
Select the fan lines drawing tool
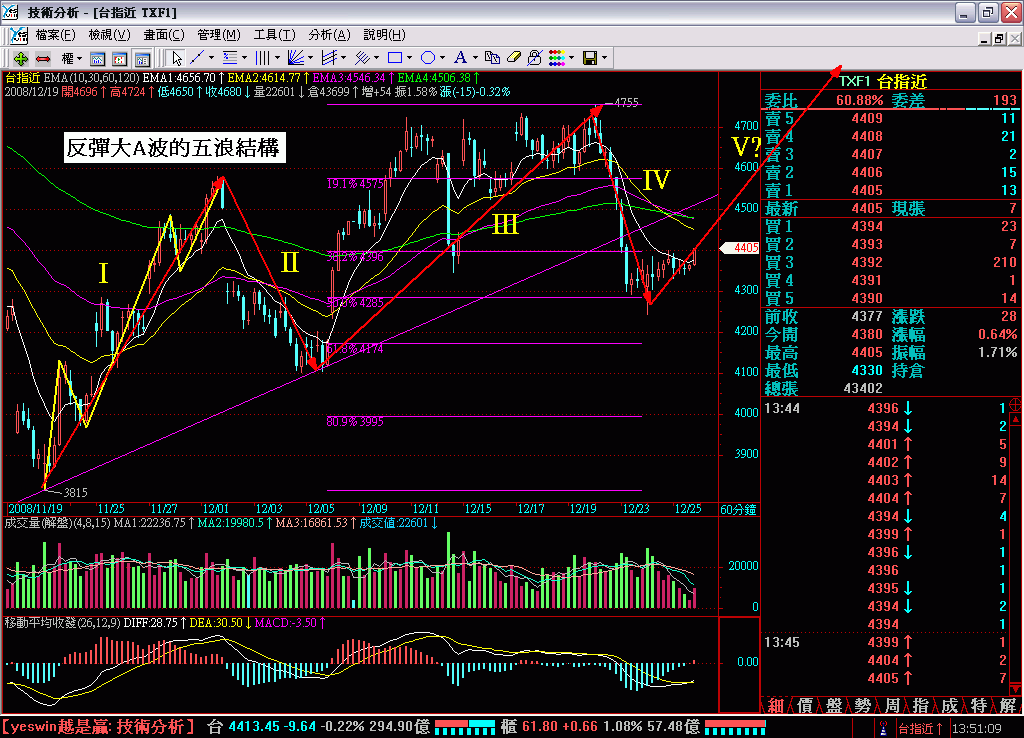[295, 58]
